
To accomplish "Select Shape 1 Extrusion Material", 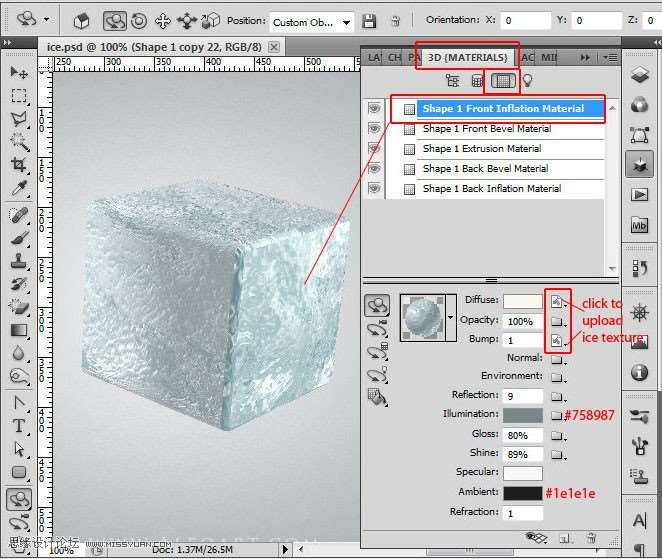I will pos(482,148).
